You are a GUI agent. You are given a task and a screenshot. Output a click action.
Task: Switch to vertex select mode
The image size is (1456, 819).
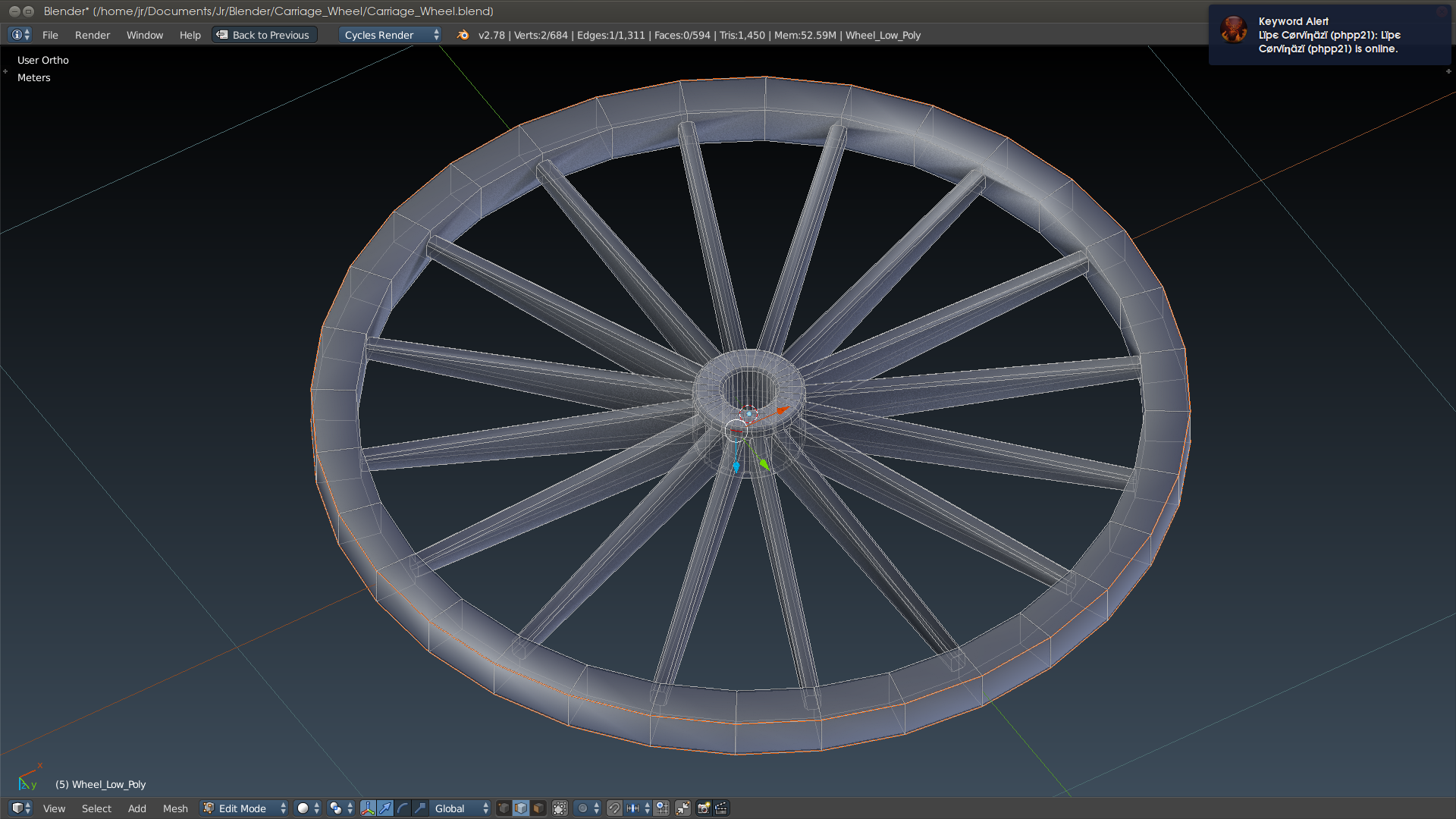tap(504, 808)
